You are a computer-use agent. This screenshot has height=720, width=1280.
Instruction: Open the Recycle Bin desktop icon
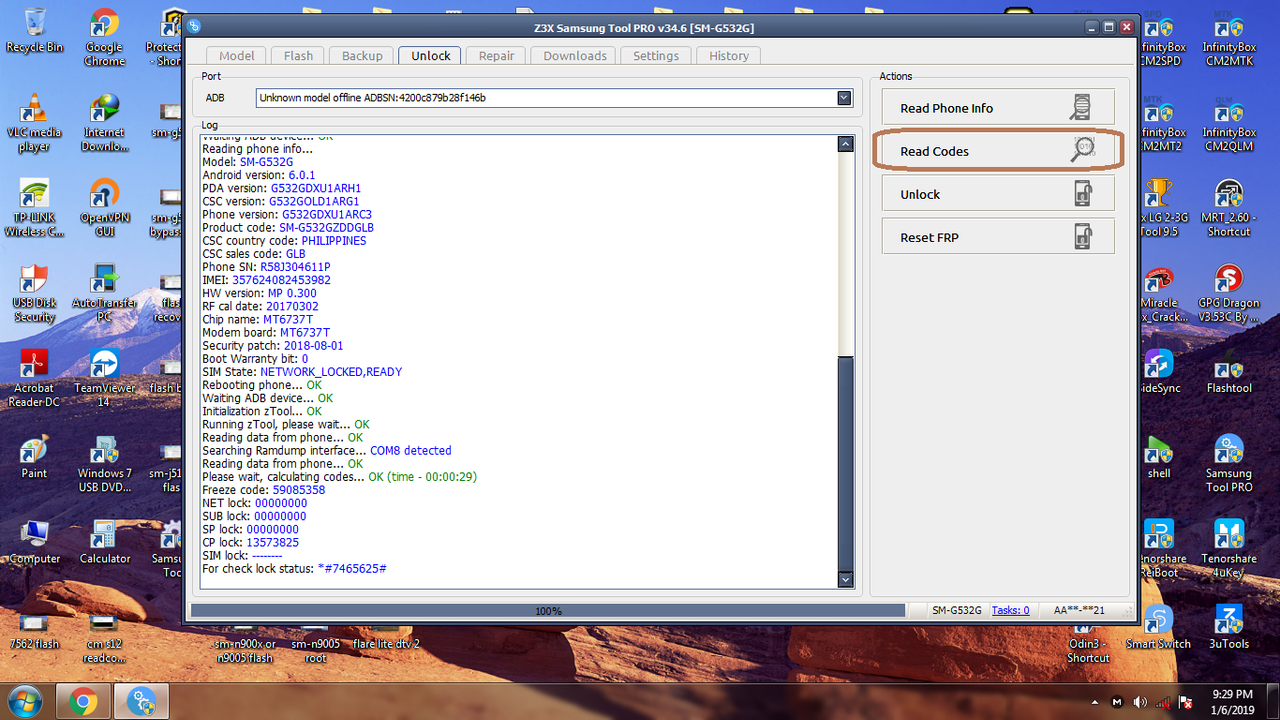coord(34,30)
